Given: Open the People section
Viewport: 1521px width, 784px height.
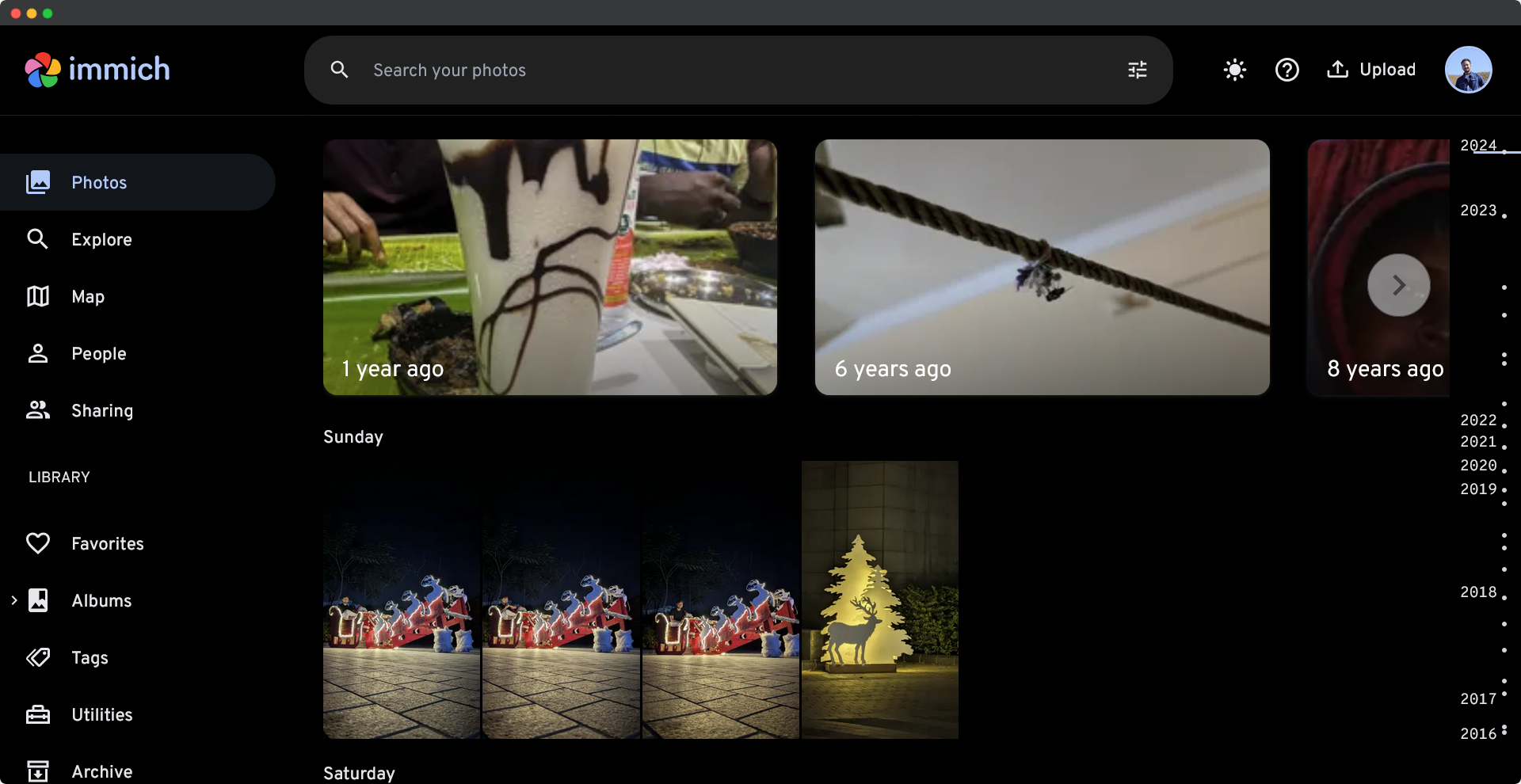Looking at the screenshot, I should (x=138, y=353).
